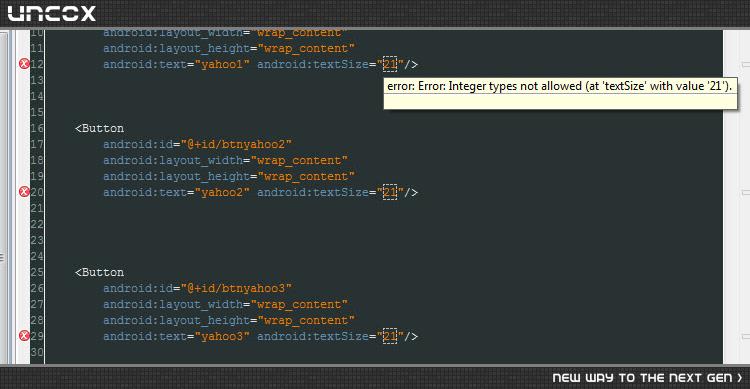Click layout_height attribute on line 28
Screen dimensions: 750x389
(176, 321)
